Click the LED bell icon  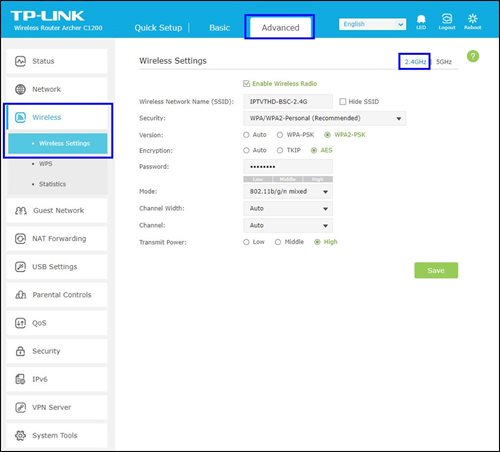point(421,19)
